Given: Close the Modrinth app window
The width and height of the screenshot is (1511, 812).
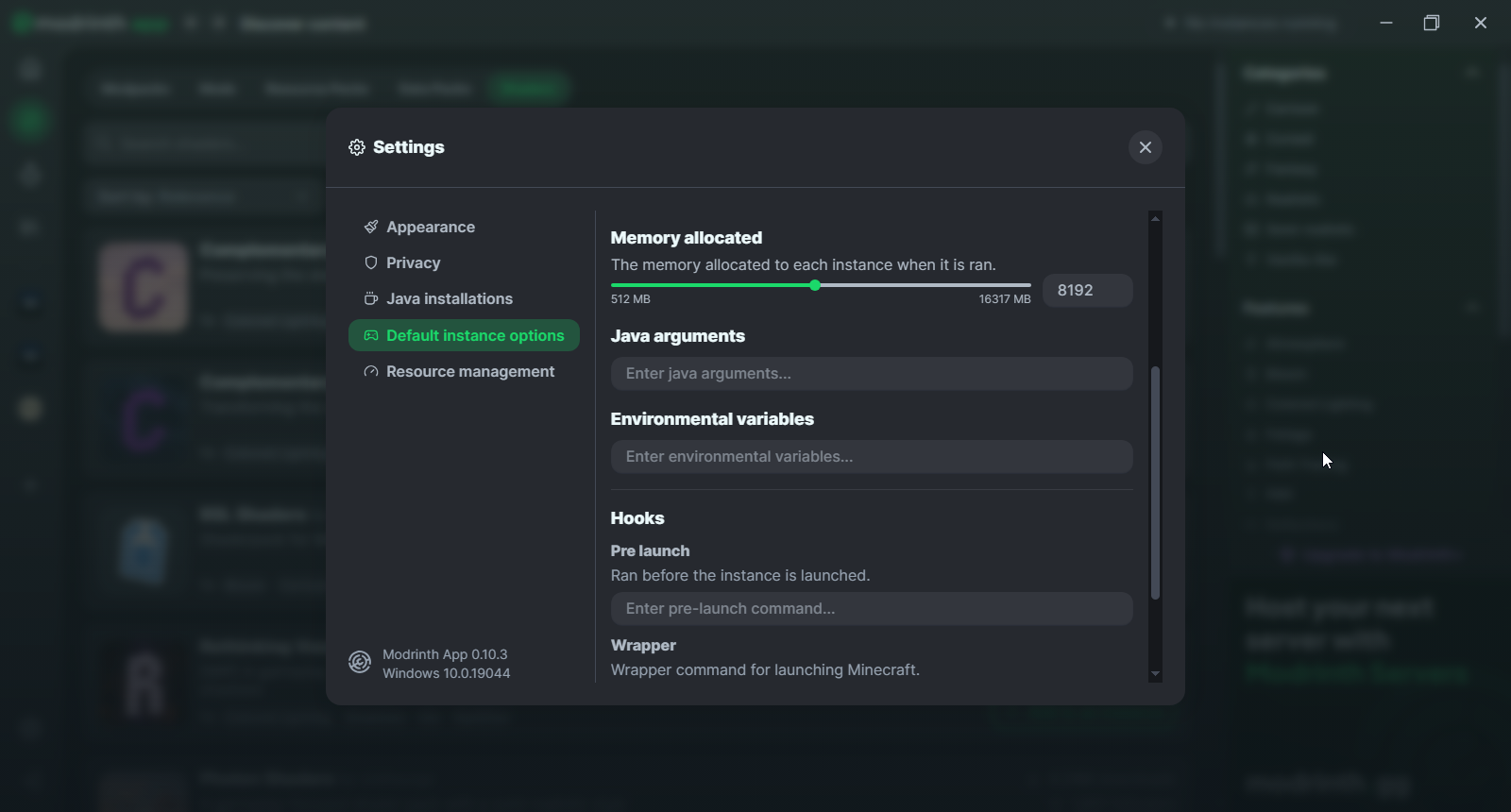Looking at the screenshot, I should pyautogui.click(x=1480, y=23).
